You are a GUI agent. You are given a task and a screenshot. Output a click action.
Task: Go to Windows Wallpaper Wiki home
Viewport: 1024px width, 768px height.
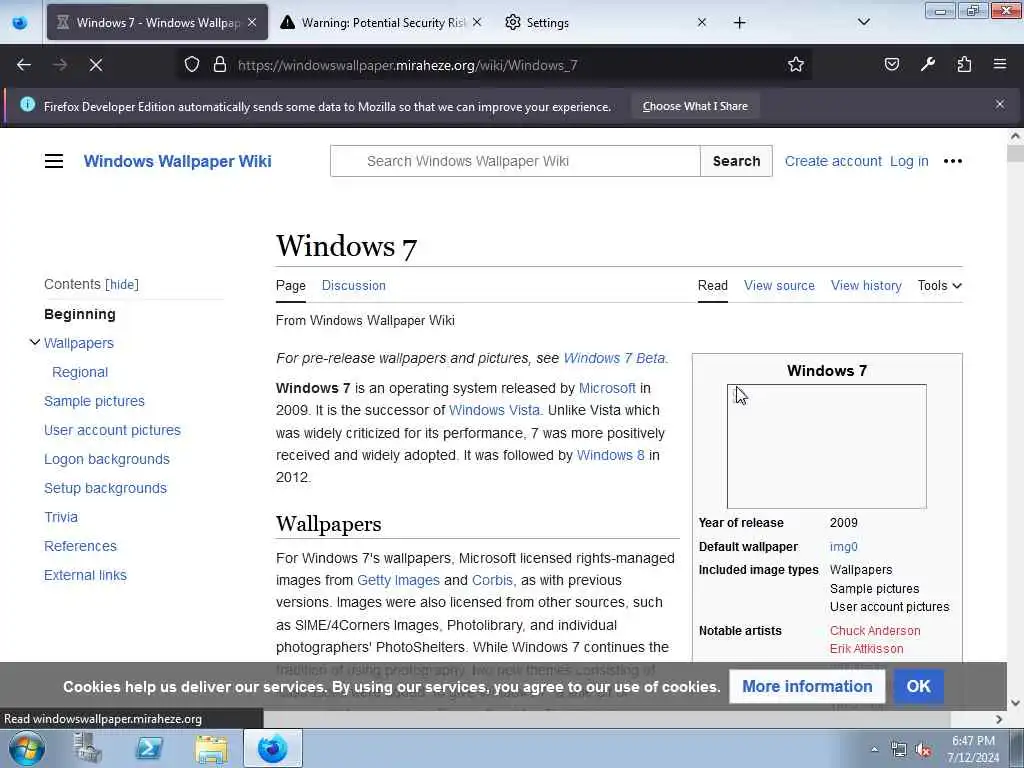tap(178, 161)
